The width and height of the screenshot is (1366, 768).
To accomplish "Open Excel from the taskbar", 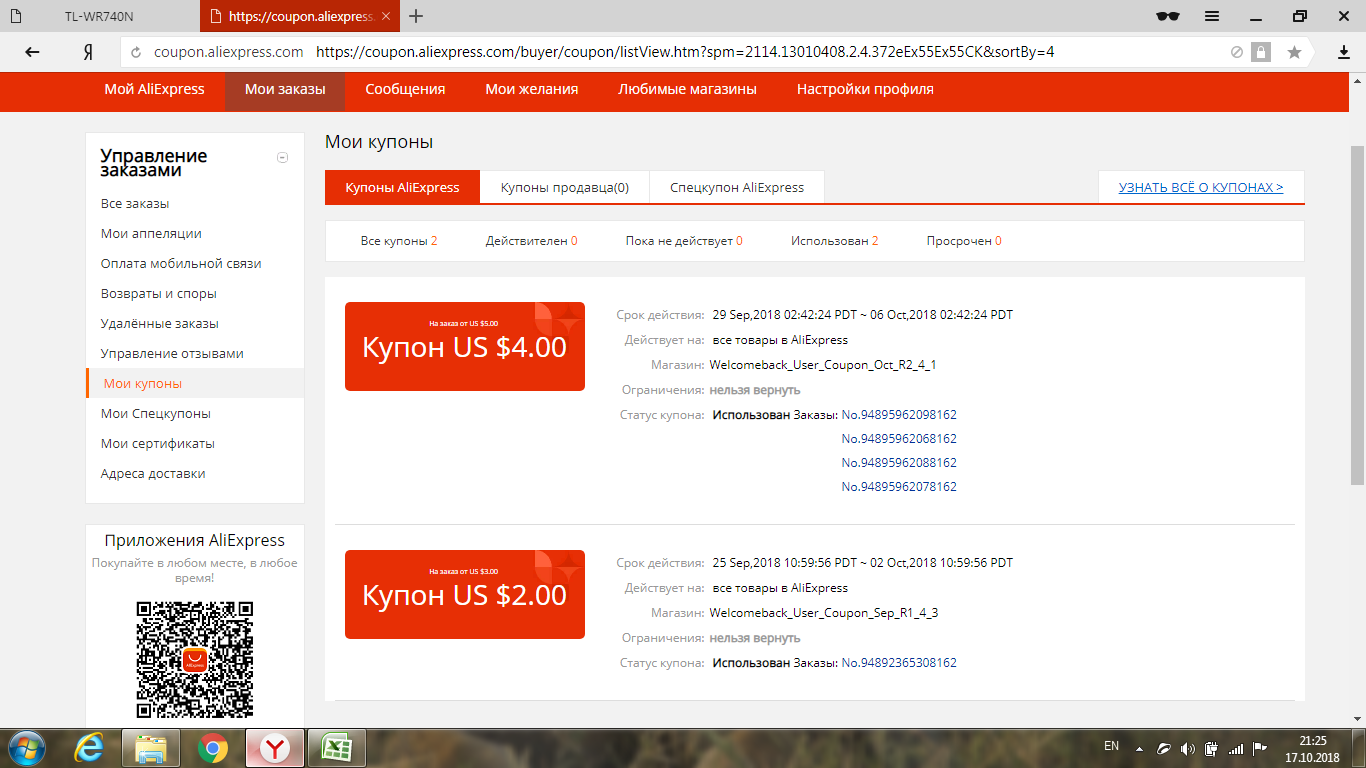I will (337, 747).
